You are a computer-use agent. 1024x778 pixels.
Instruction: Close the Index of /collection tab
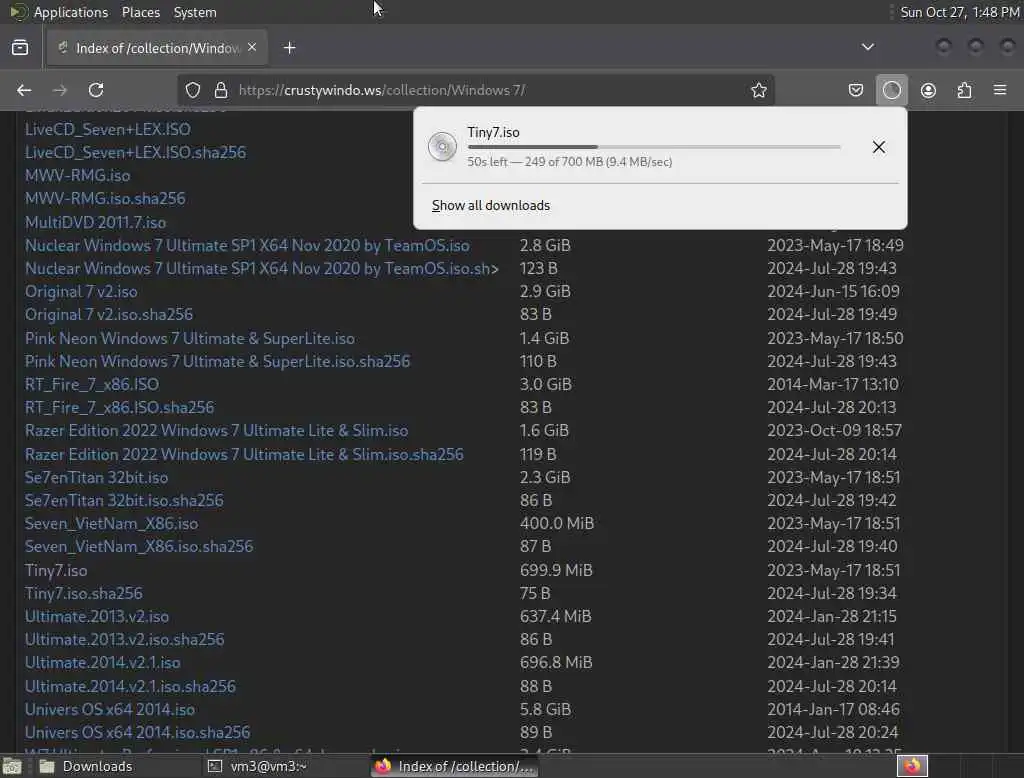tap(252, 48)
